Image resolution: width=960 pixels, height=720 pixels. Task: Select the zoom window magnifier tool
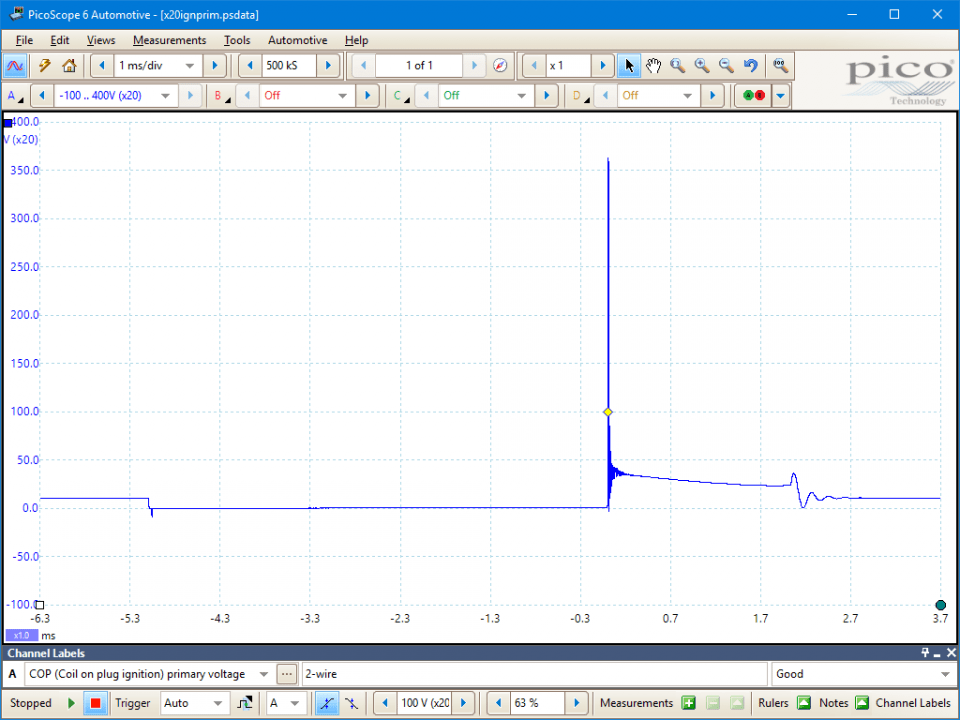coord(677,66)
